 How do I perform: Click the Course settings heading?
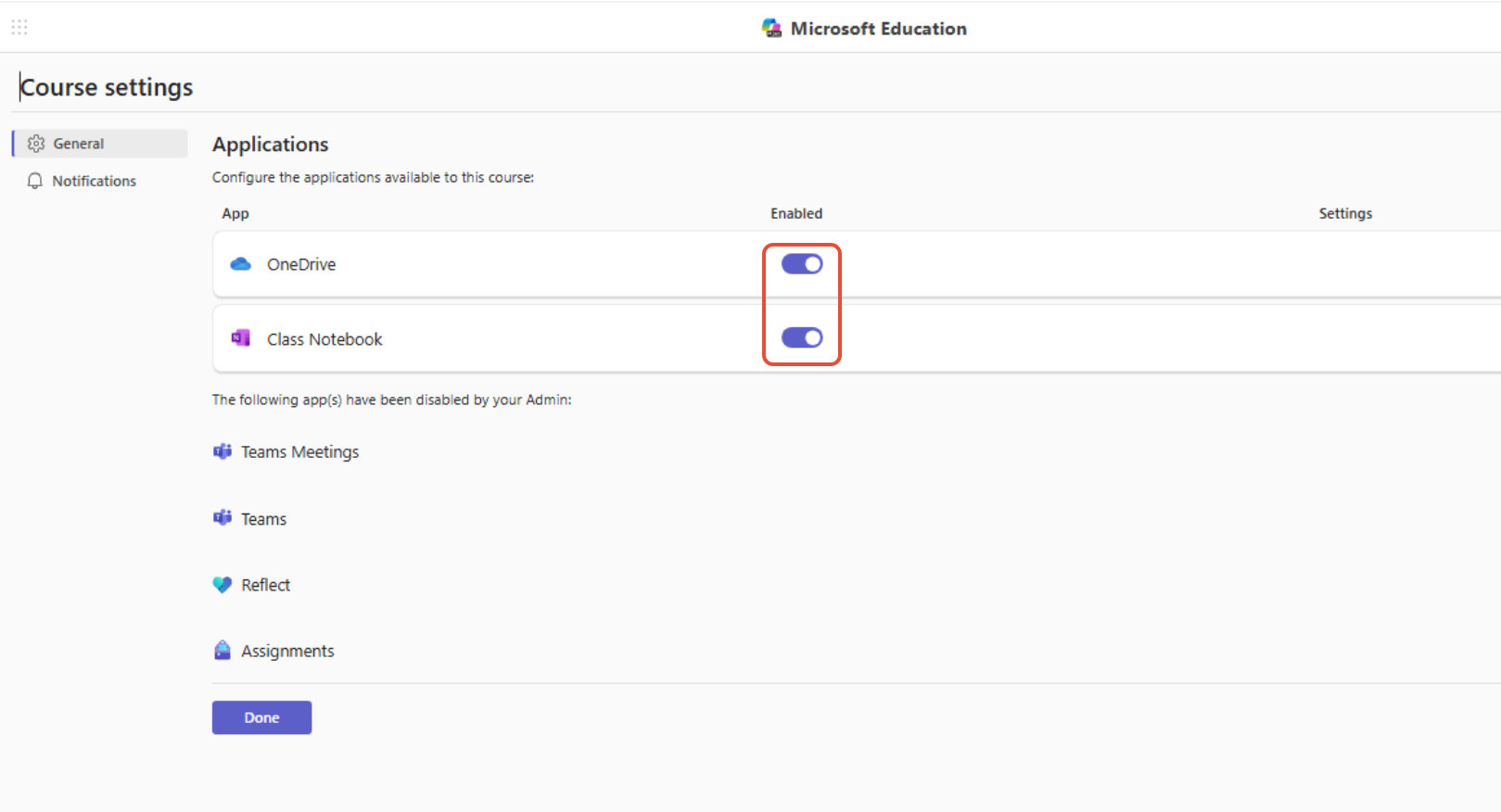click(107, 87)
